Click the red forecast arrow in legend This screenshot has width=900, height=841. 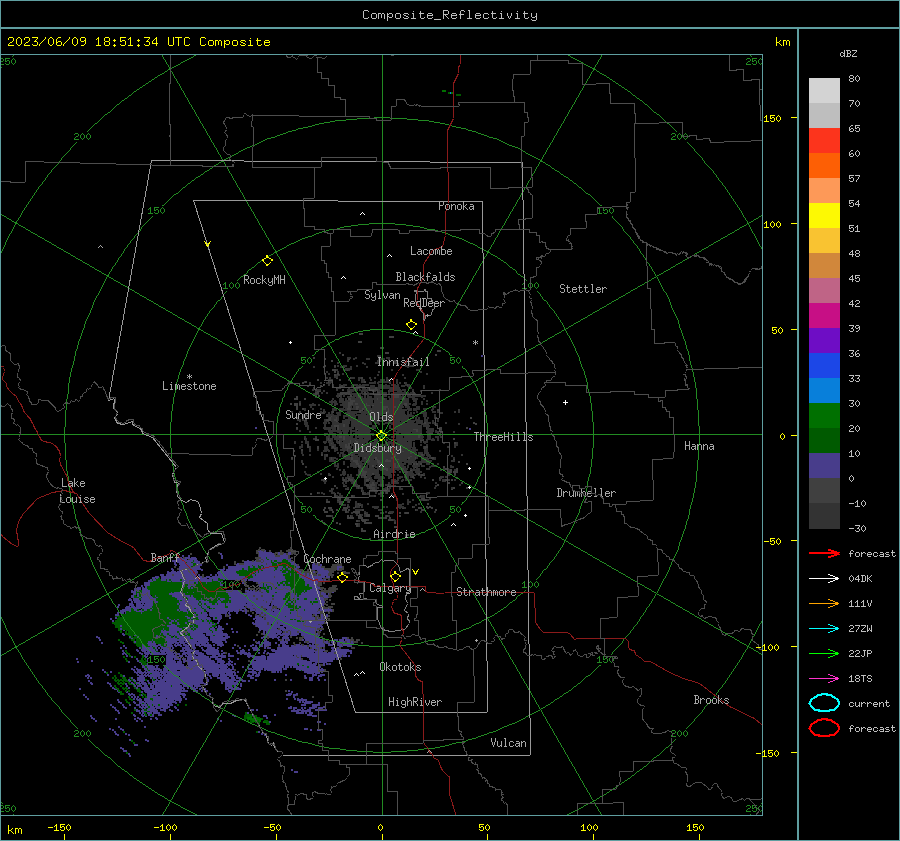[x=824, y=553]
